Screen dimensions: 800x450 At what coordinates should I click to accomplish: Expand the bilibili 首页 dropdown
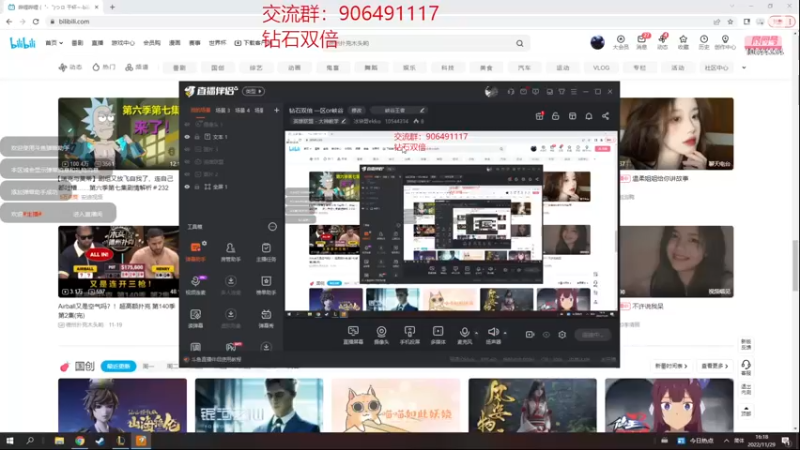(x=54, y=43)
